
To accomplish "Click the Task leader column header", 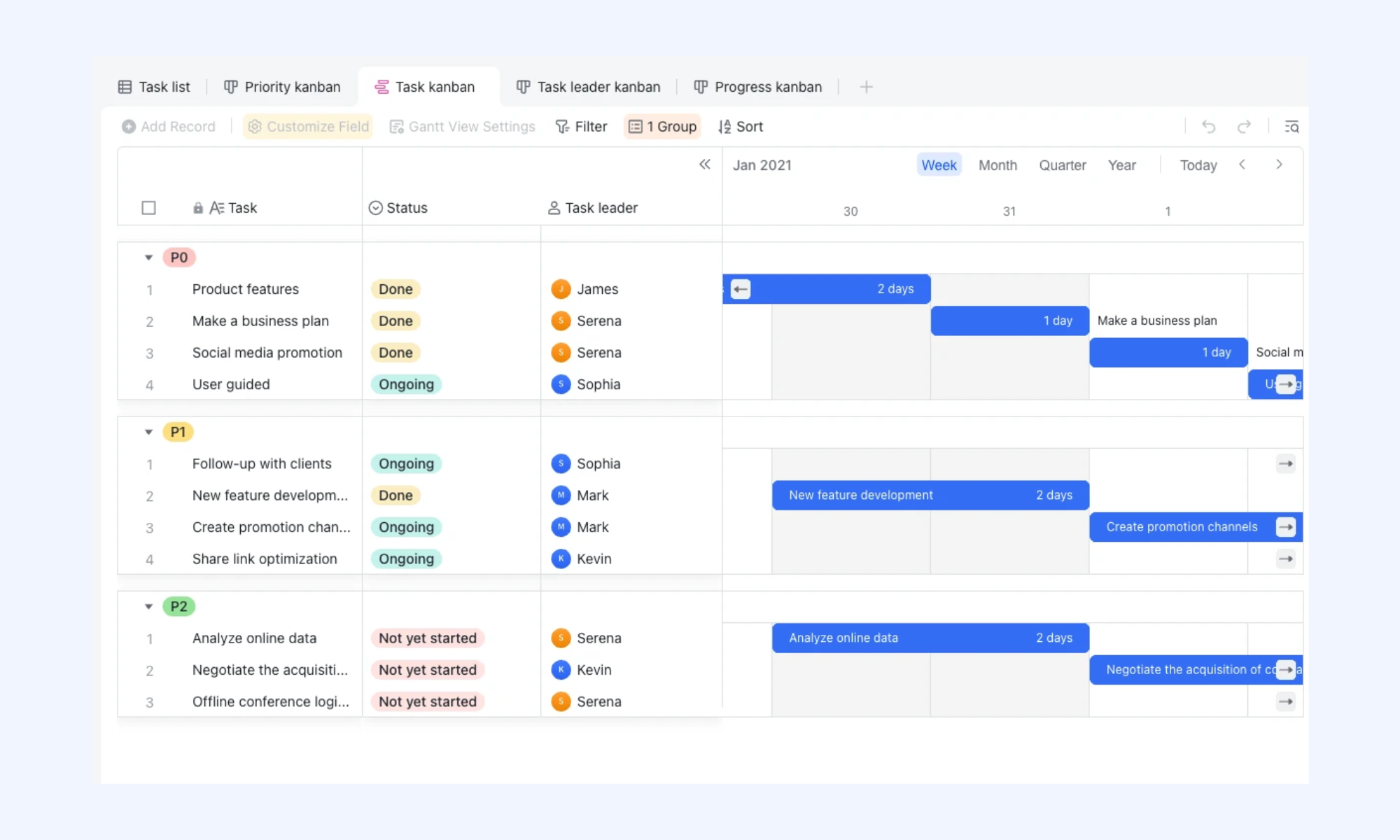I will [592, 208].
